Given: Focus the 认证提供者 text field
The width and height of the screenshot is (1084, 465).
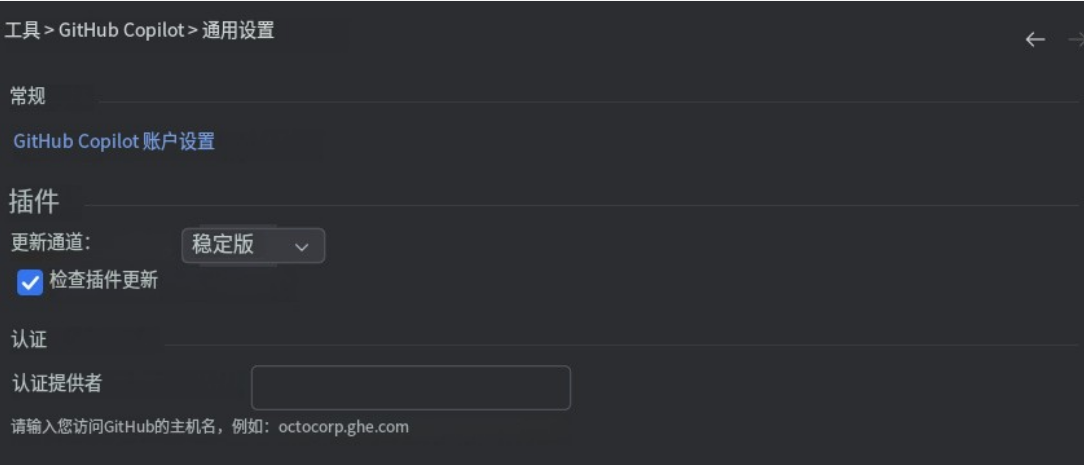Looking at the screenshot, I should [410, 388].
